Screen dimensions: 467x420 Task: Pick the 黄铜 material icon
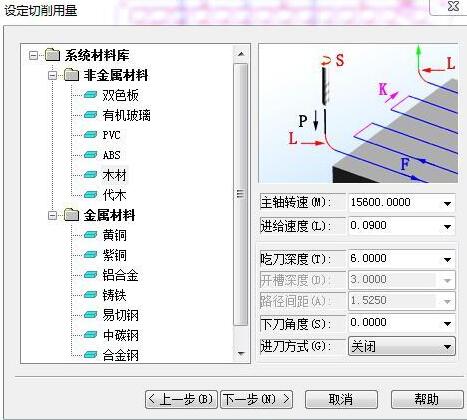[x=90, y=235]
